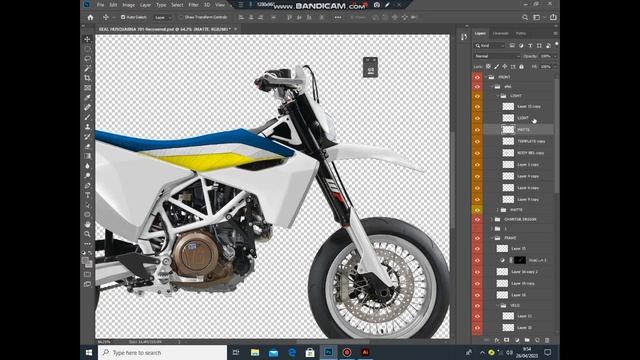Select the Eraser tool

[87, 146]
